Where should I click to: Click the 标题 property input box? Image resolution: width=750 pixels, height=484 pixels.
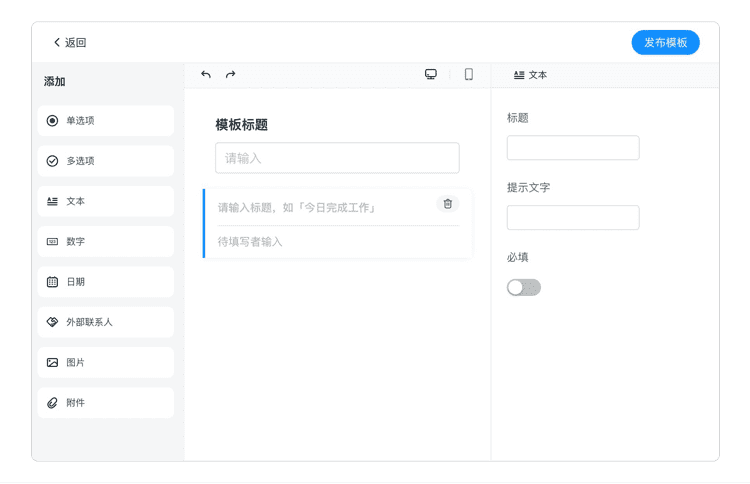(x=573, y=148)
